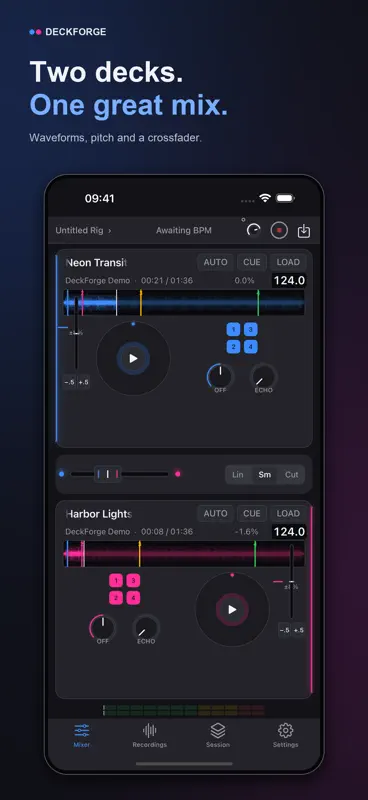
Task: Tap the master level meter above tab bar
Action: (184, 710)
